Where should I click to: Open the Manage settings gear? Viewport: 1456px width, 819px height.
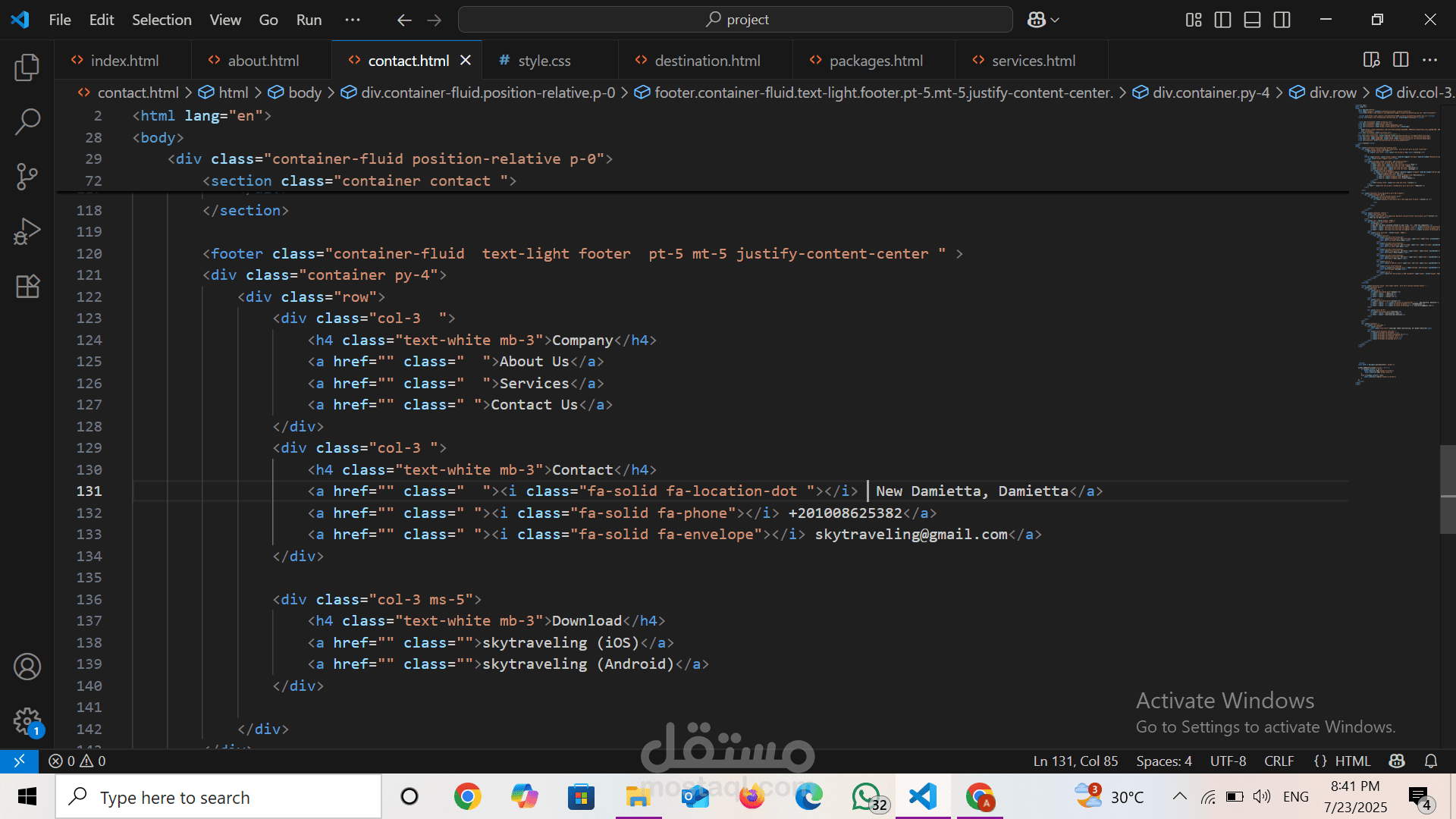click(27, 720)
